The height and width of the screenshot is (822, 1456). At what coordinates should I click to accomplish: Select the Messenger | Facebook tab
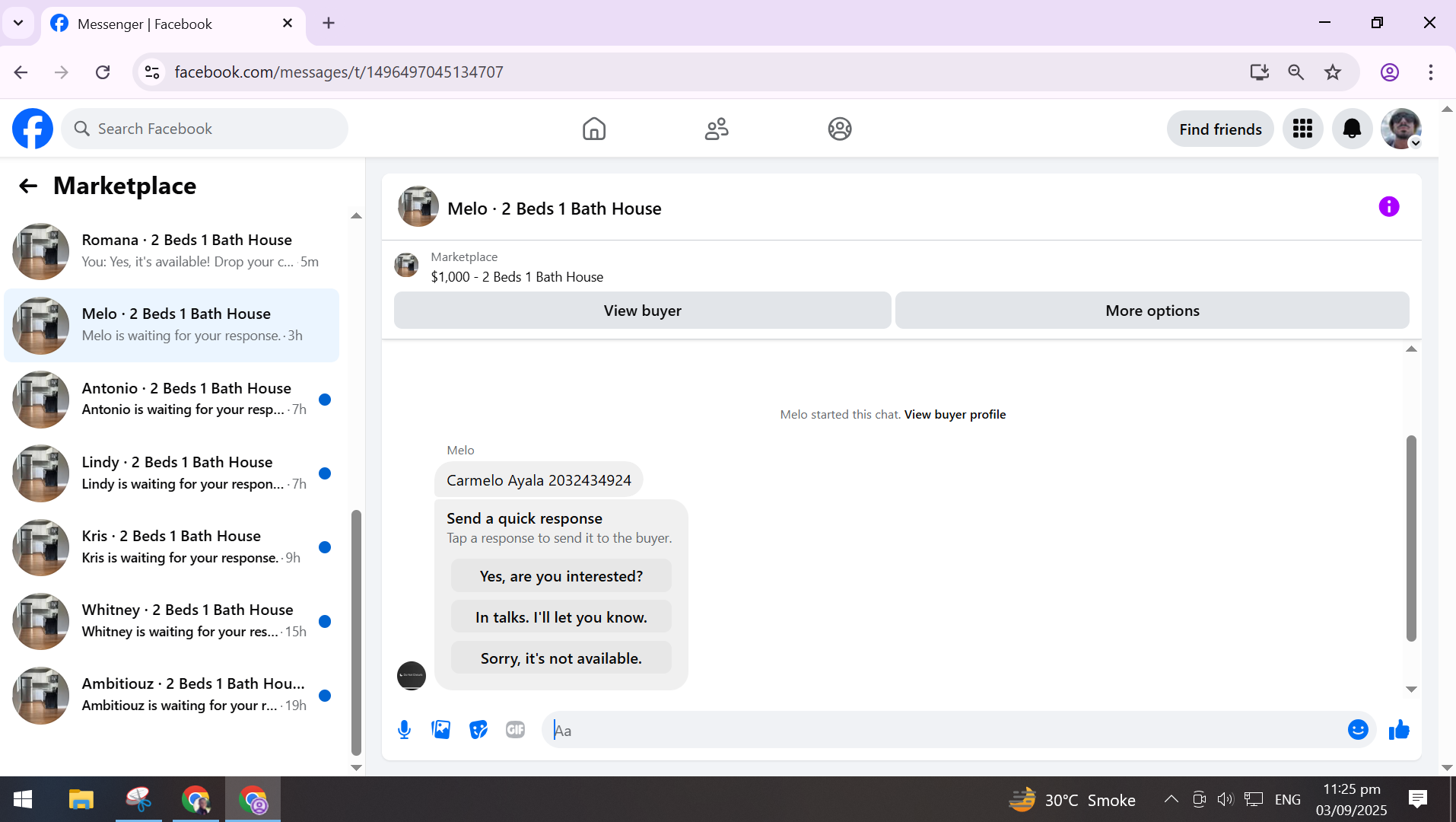point(173,24)
